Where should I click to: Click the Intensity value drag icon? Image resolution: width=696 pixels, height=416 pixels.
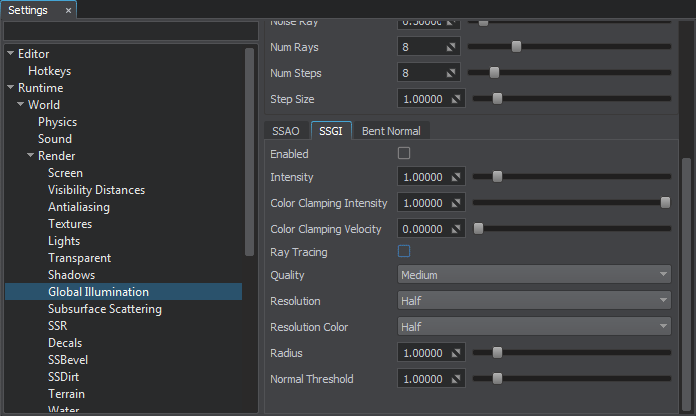[x=457, y=177]
